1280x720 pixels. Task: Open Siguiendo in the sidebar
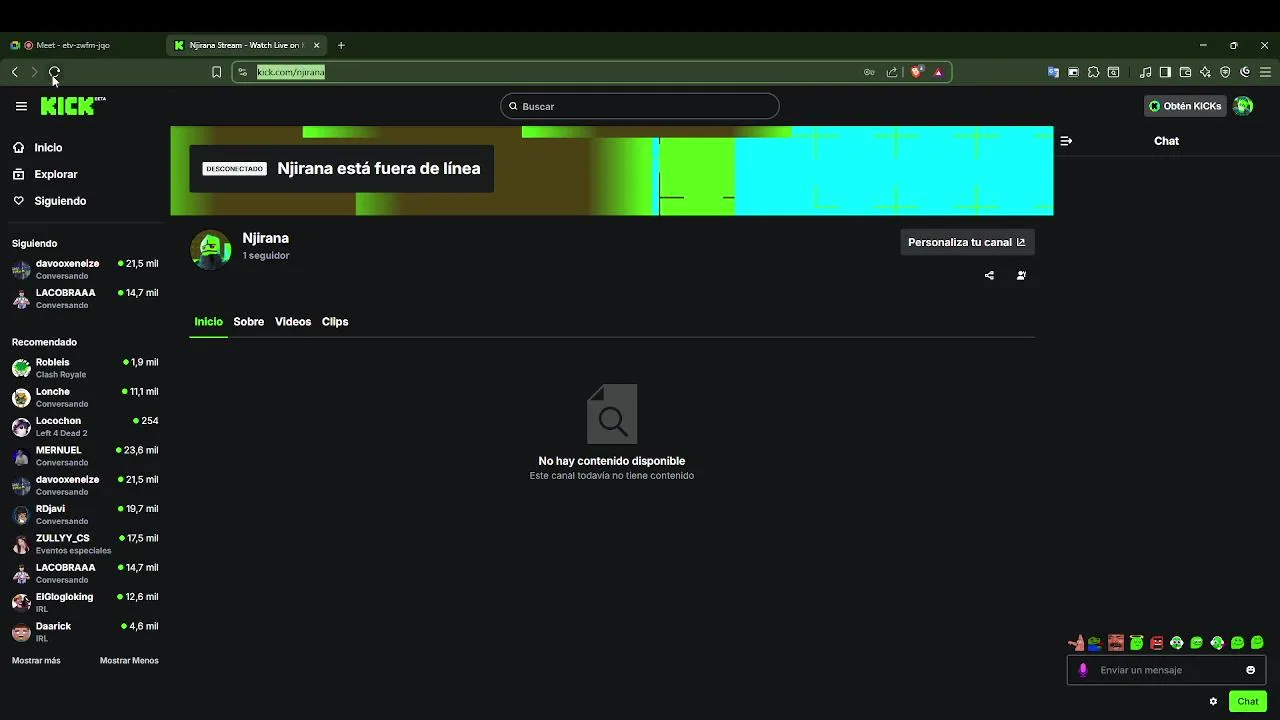pyautogui.click(x=60, y=201)
